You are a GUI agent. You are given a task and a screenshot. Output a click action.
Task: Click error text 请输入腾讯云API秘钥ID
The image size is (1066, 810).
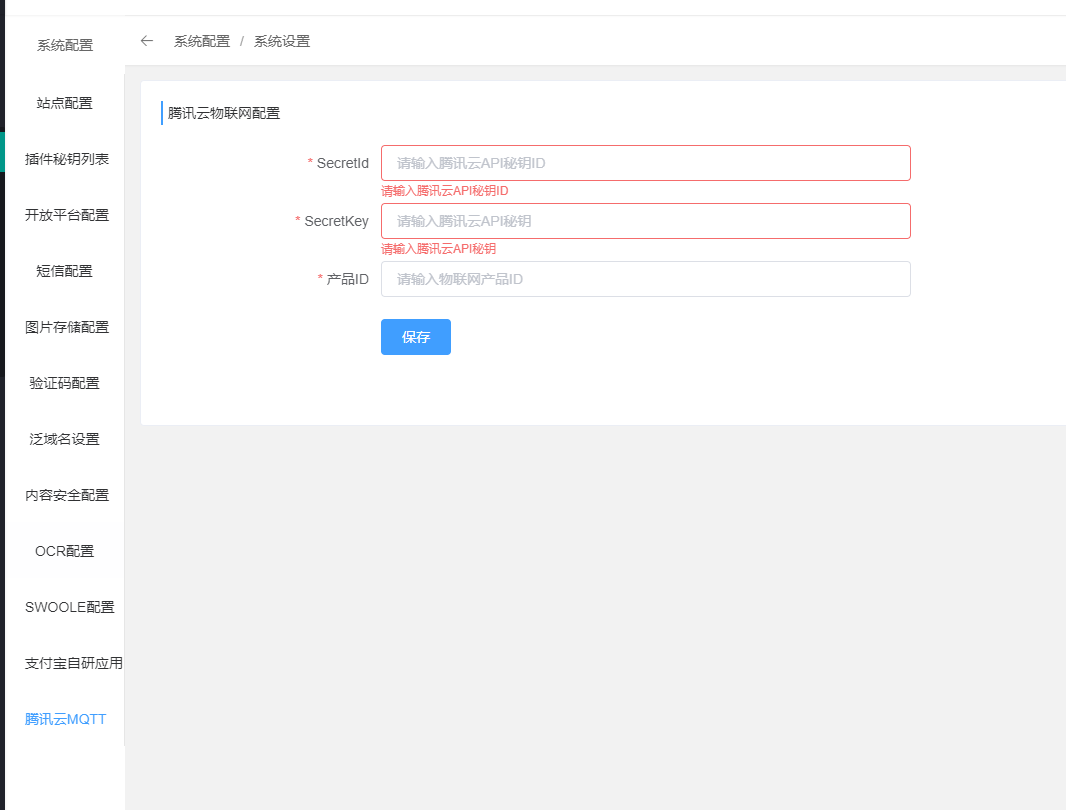pyautogui.click(x=445, y=191)
